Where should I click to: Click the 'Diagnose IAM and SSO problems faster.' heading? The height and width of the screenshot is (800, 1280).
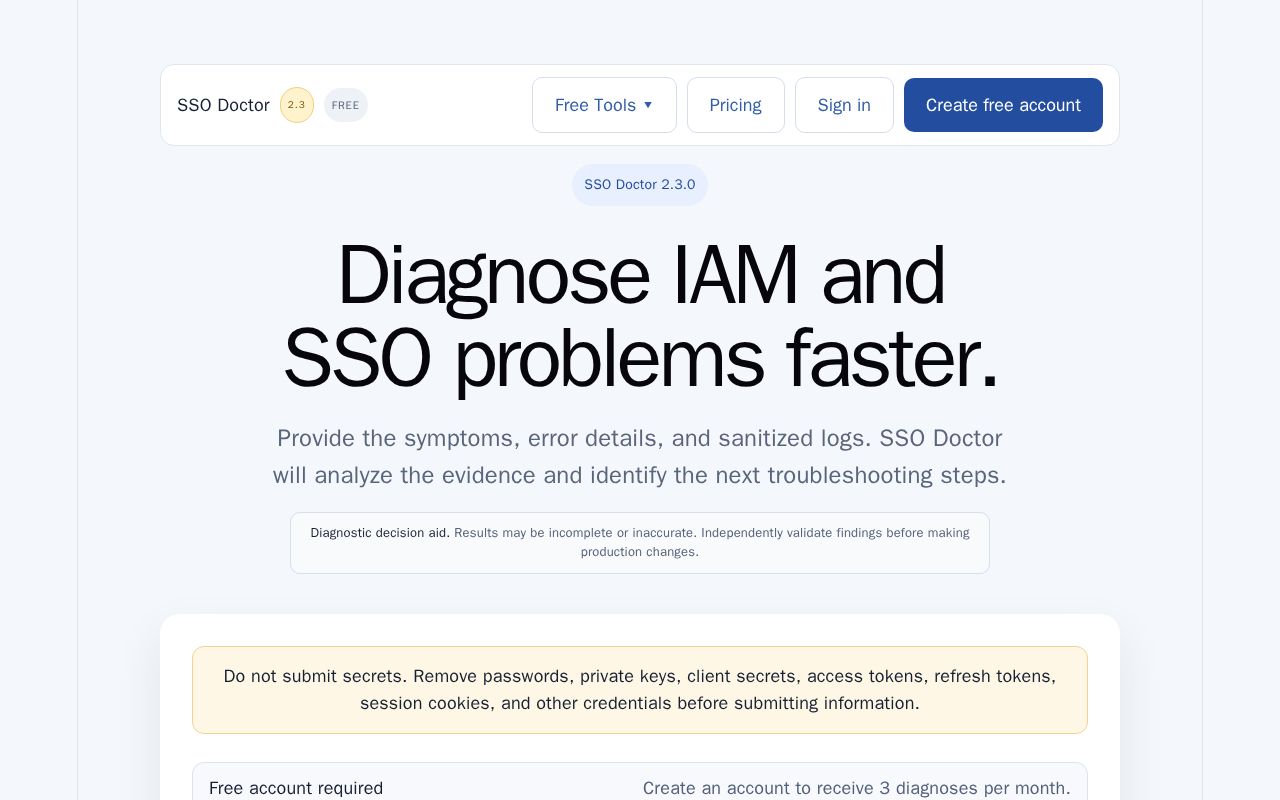coord(640,316)
